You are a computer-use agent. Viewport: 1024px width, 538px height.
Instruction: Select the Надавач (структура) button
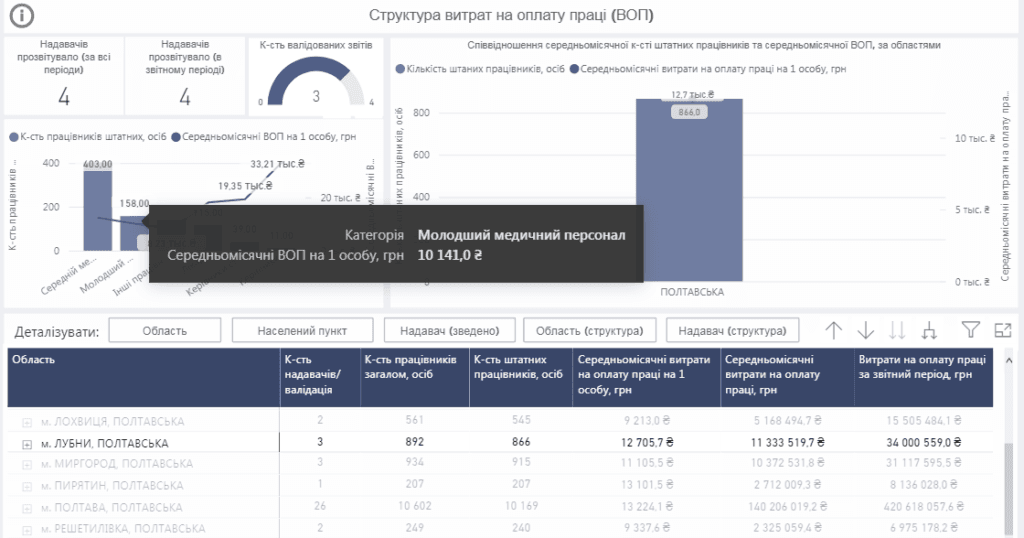(732, 330)
